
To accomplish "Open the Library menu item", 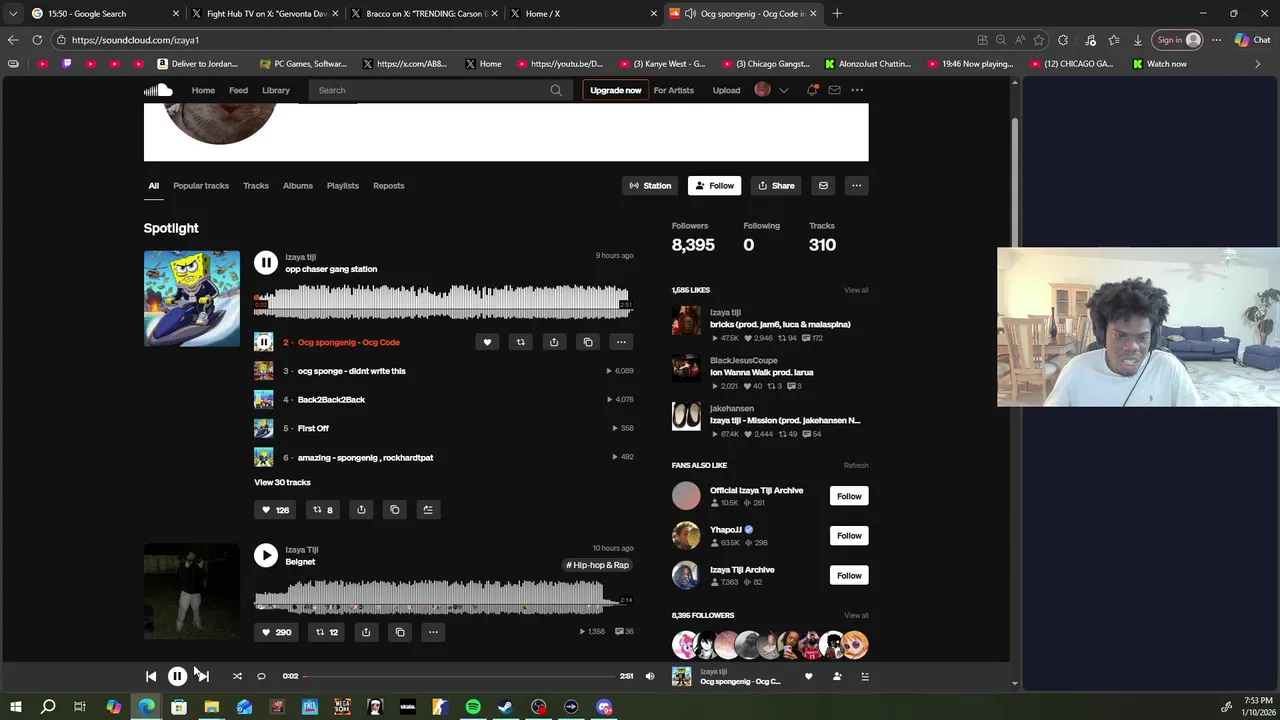I will pyautogui.click(x=276, y=90).
